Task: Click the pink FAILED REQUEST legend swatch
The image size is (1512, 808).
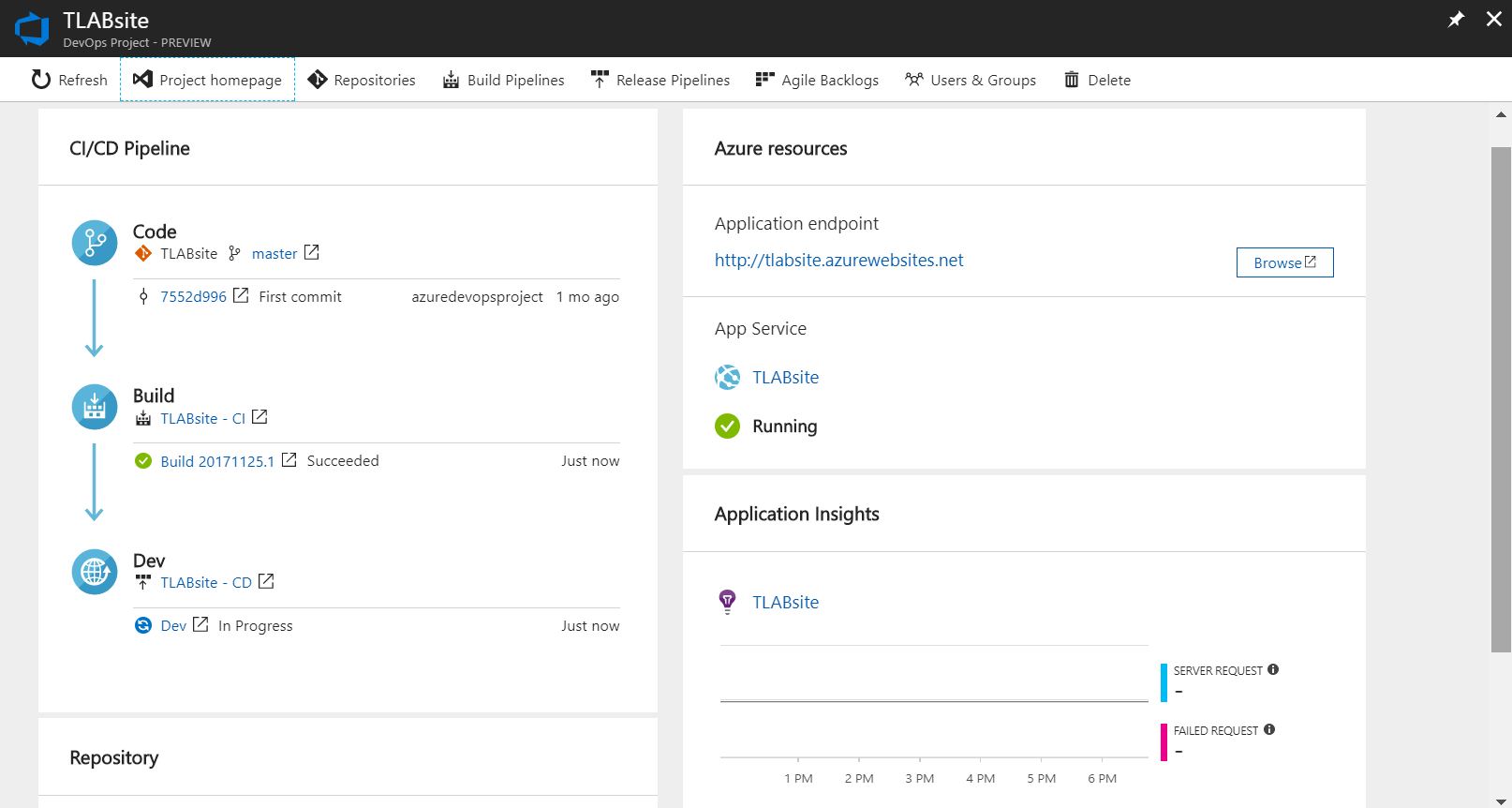Action: click(1164, 742)
